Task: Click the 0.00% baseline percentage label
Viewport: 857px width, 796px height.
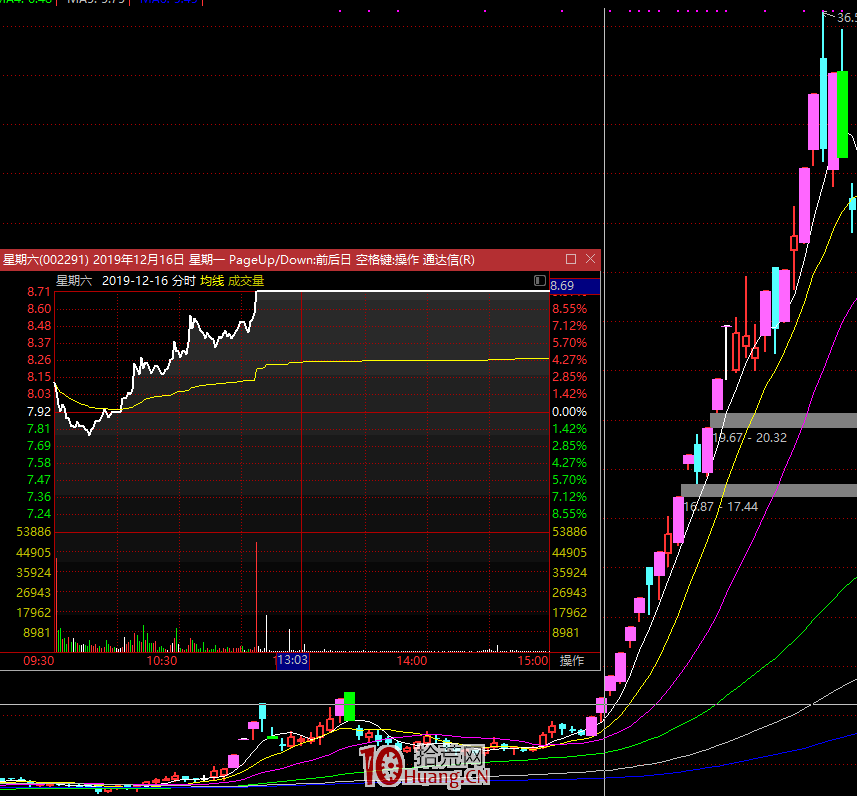Action: tap(570, 412)
